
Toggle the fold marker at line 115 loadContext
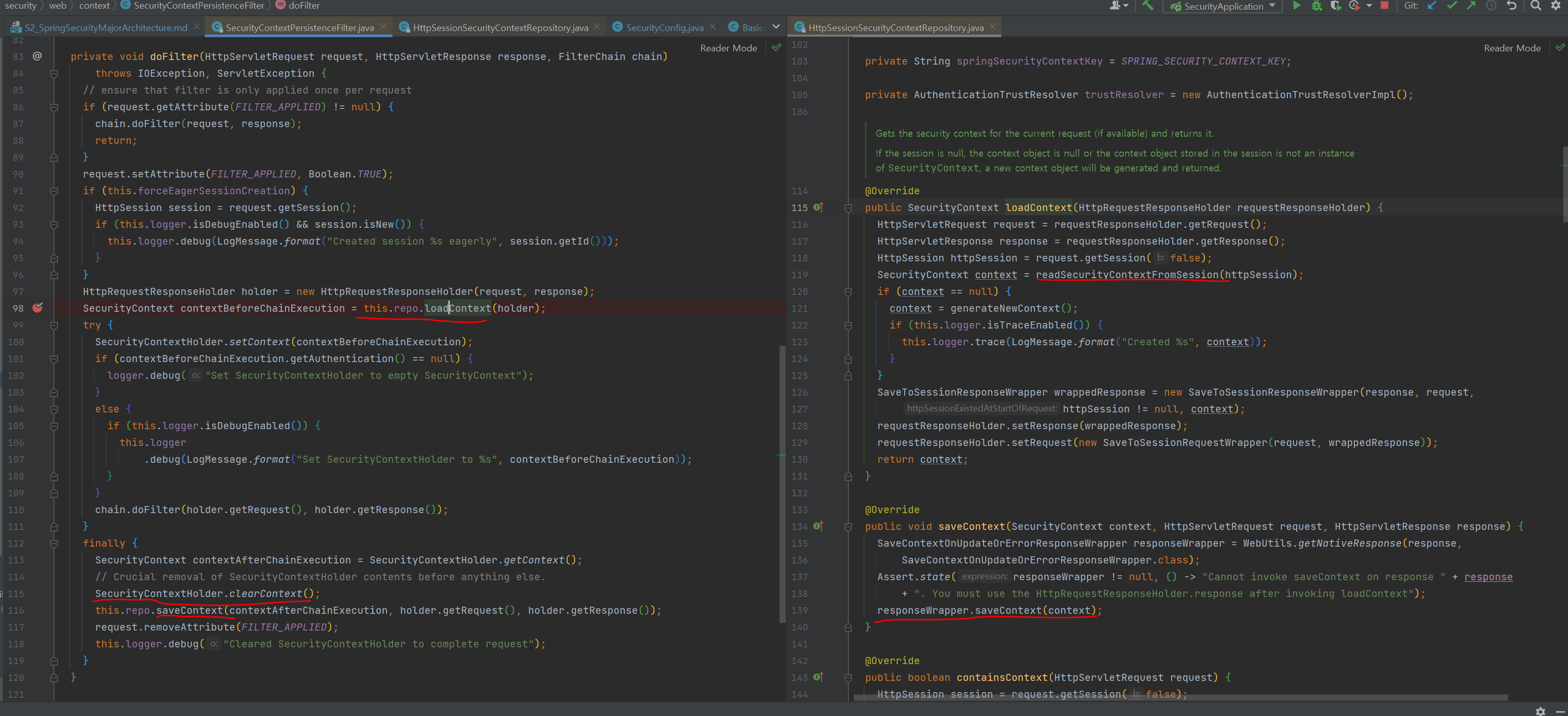848,207
